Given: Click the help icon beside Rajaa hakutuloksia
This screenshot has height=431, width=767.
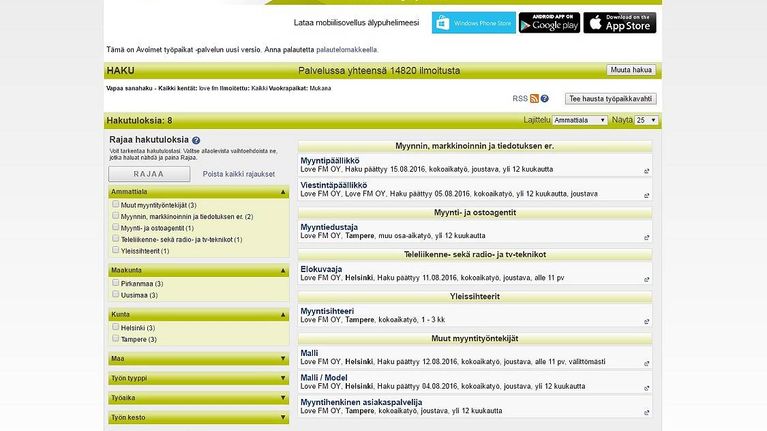Looking at the screenshot, I should click(196, 140).
